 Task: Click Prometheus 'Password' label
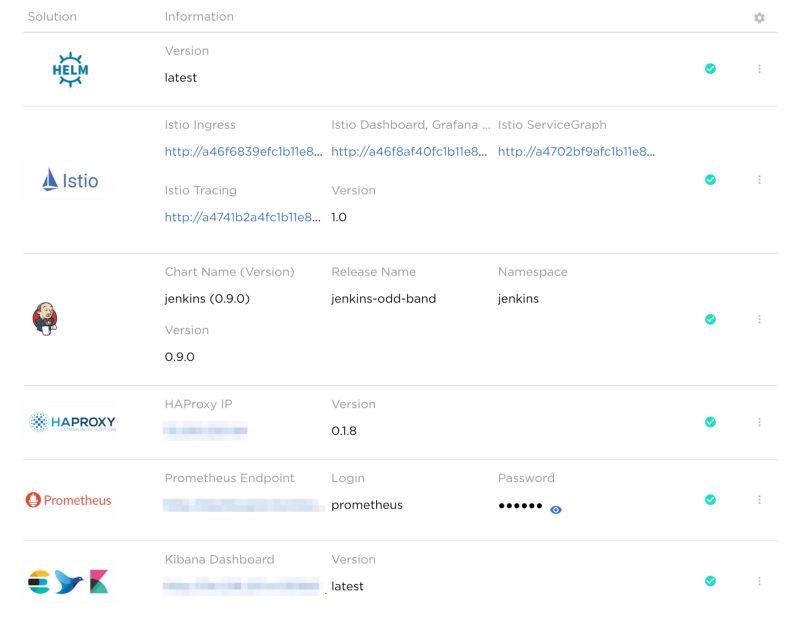coord(526,478)
